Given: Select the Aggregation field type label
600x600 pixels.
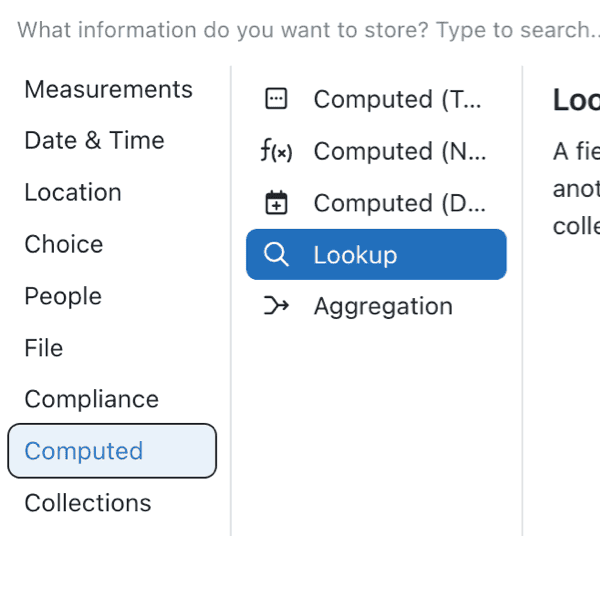Looking at the screenshot, I should click(x=383, y=307).
